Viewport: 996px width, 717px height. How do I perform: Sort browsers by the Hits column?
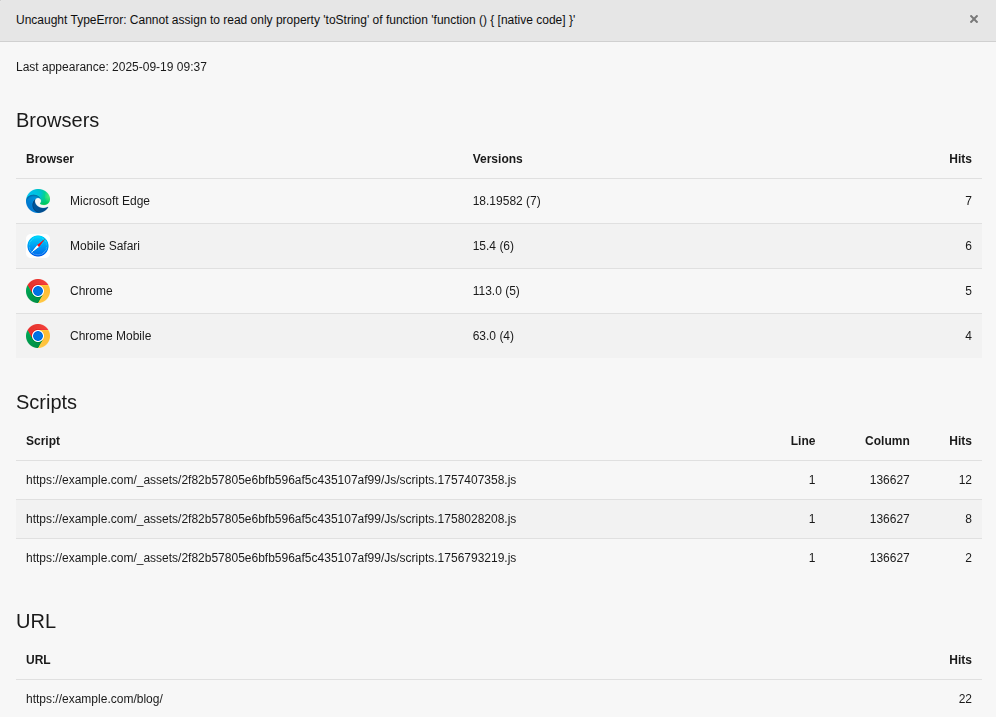click(x=960, y=159)
